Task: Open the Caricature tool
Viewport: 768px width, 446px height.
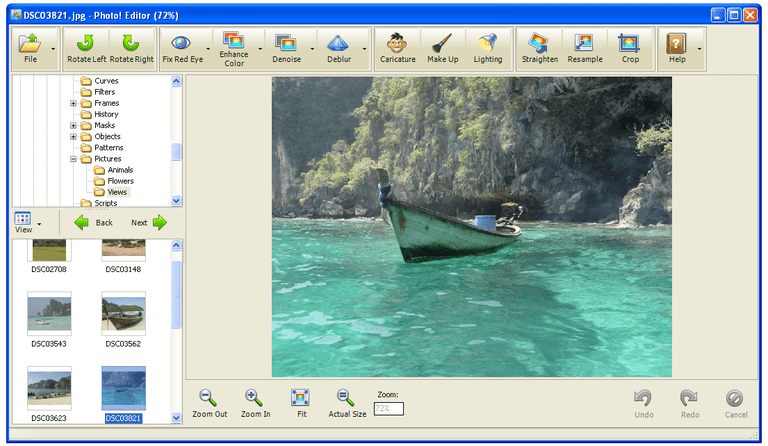Action: click(x=397, y=49)
